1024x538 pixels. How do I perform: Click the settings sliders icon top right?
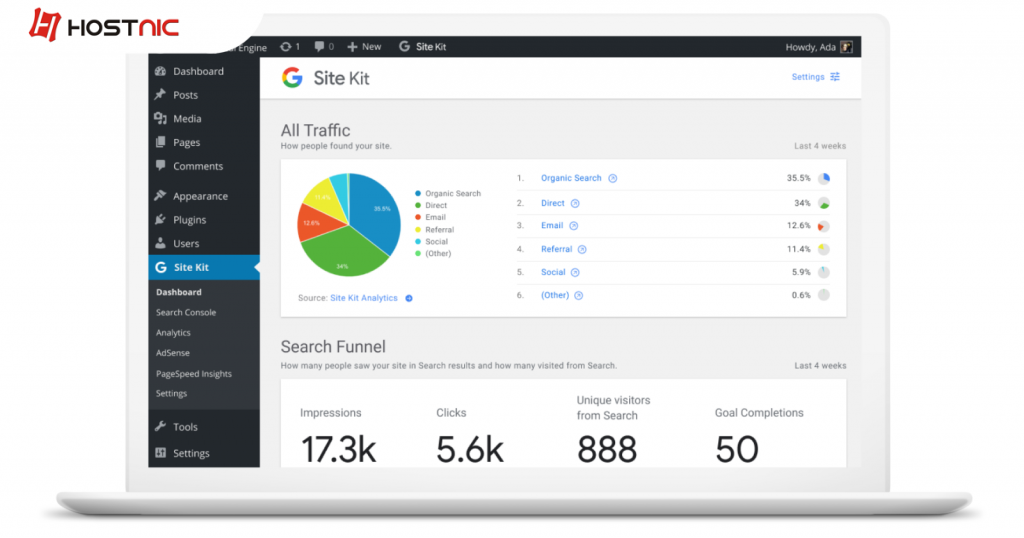click(835, 77)
